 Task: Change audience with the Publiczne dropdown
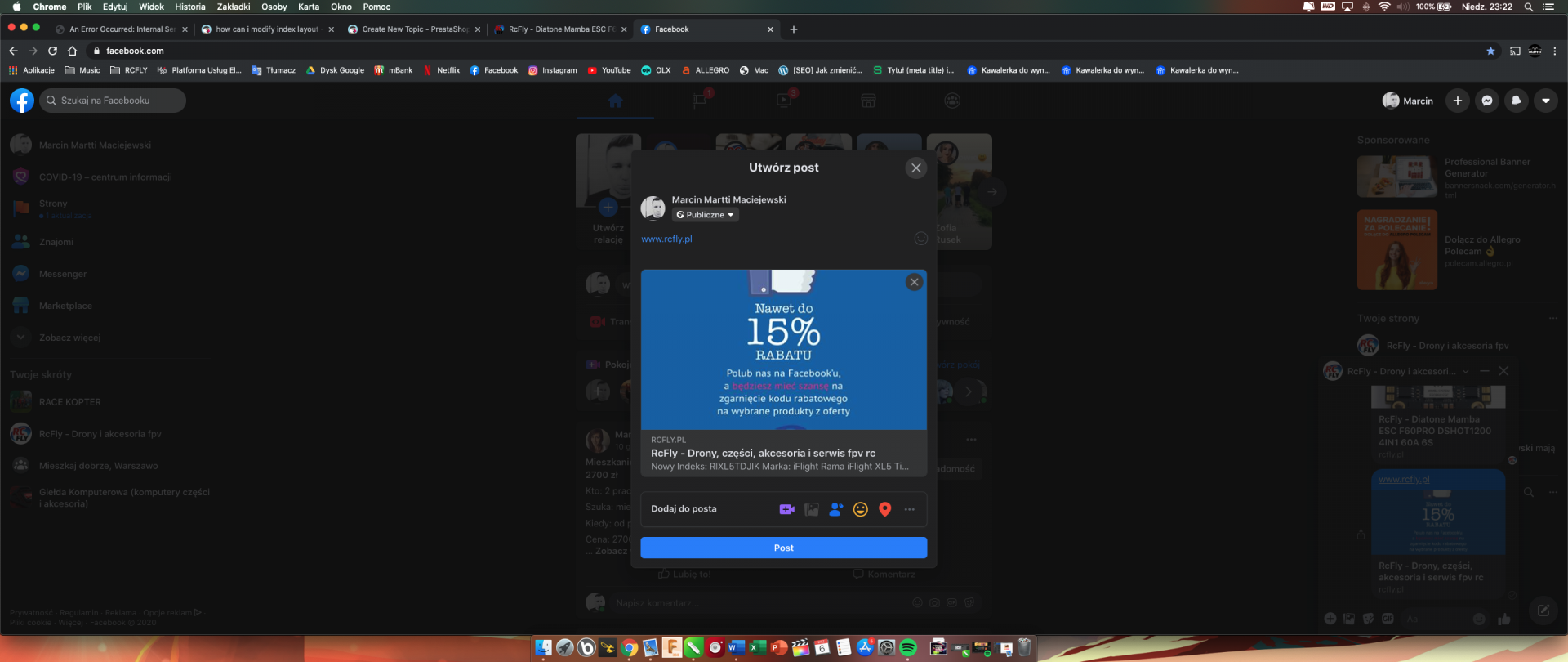point(706,215)
